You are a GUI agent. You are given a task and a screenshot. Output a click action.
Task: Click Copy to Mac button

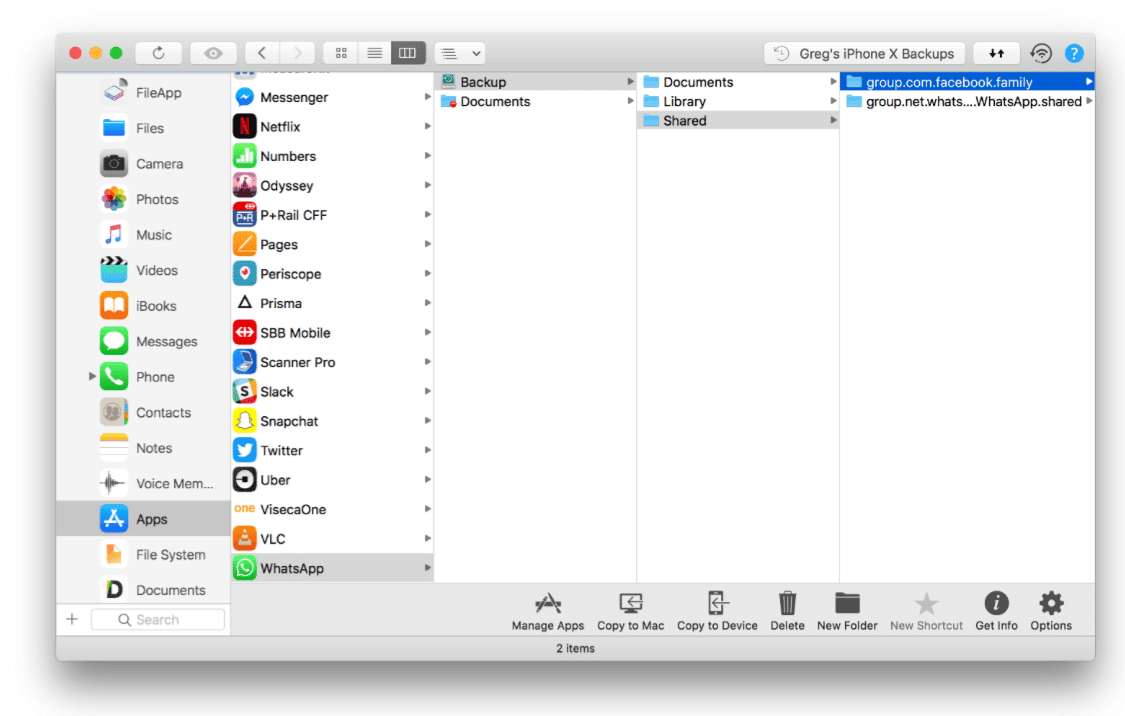(x=631, y=612)
